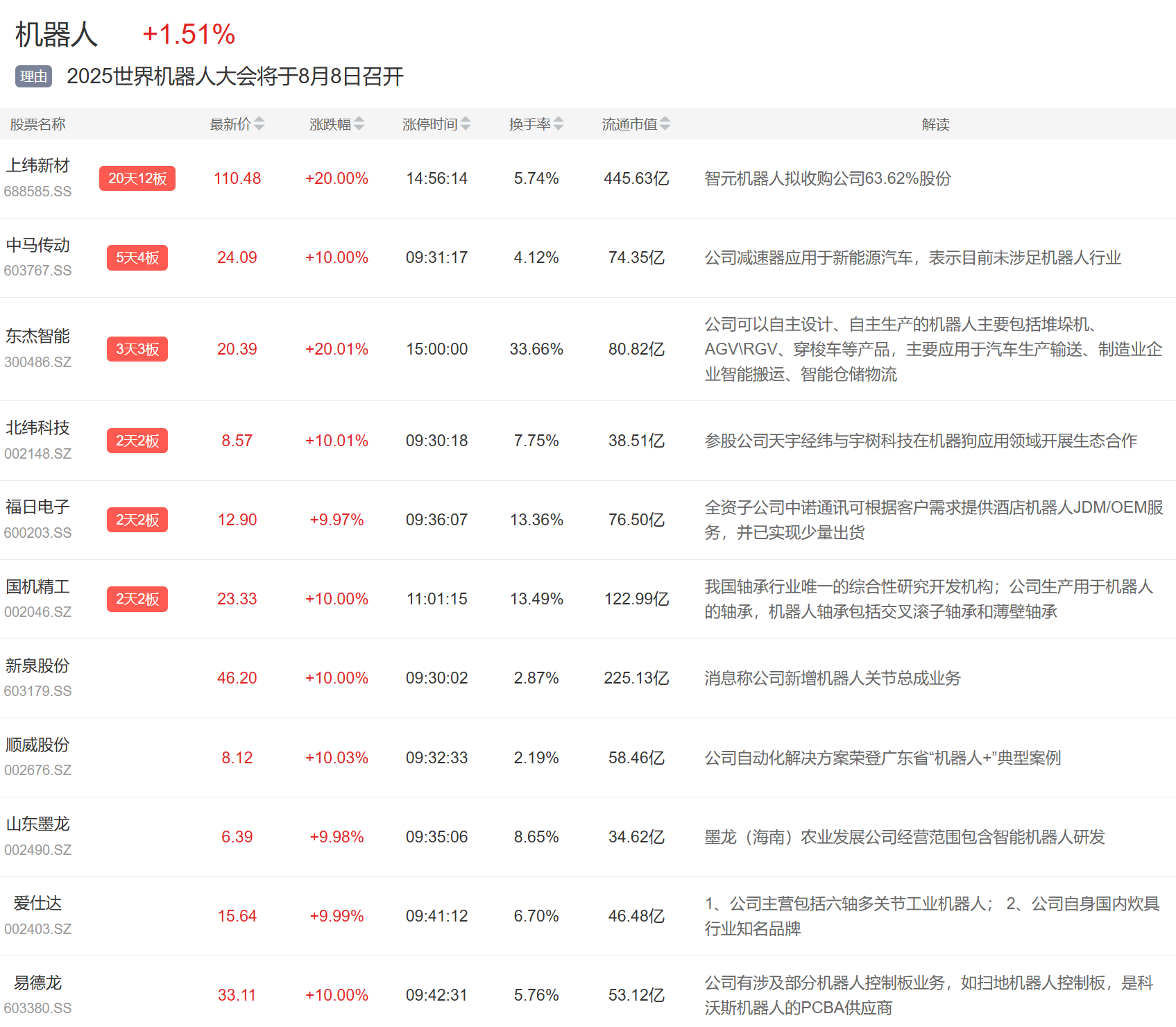1176x1027 pixels.
Task: Click the 5天4板 badge for 中马传动
Action: coord(137,257)
